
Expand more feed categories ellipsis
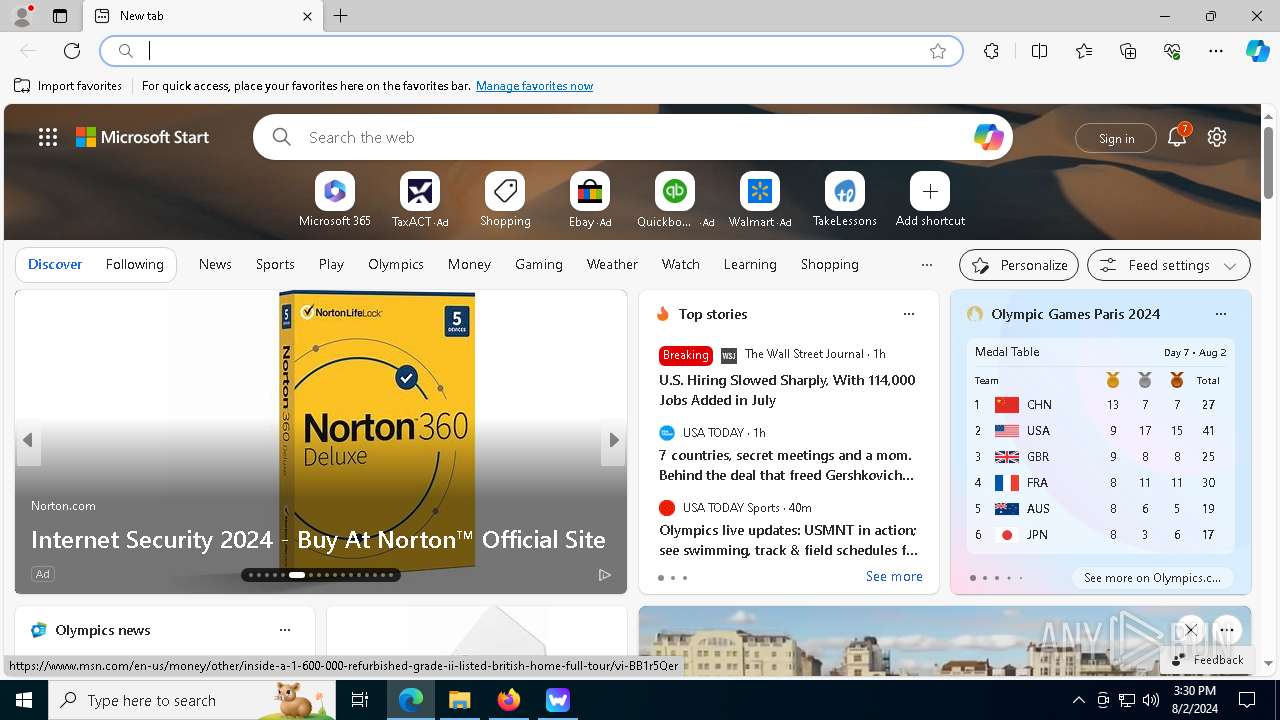(x=927, y=265)
